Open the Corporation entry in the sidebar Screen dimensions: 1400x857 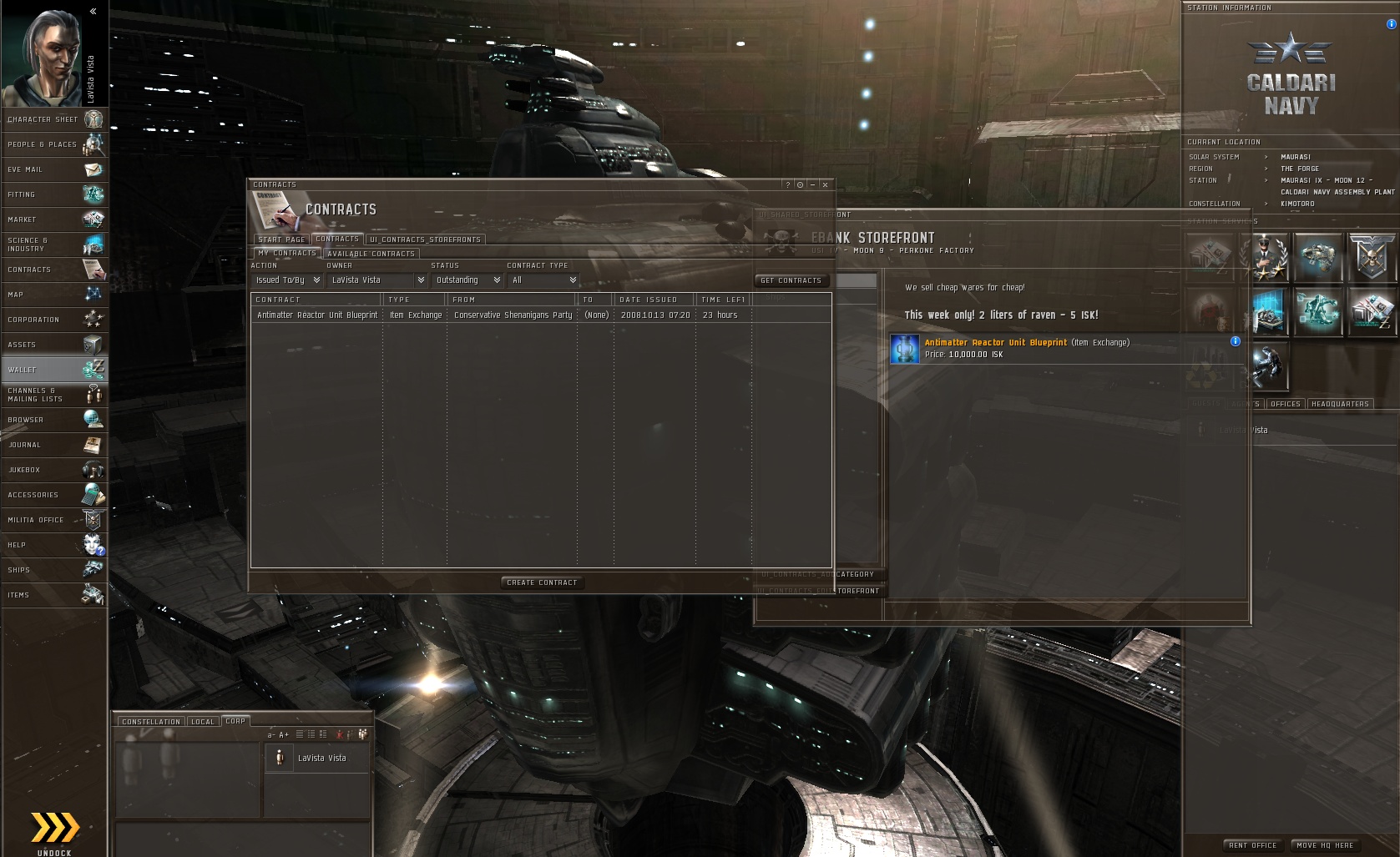pyautogui.click(x=54, y=320)
